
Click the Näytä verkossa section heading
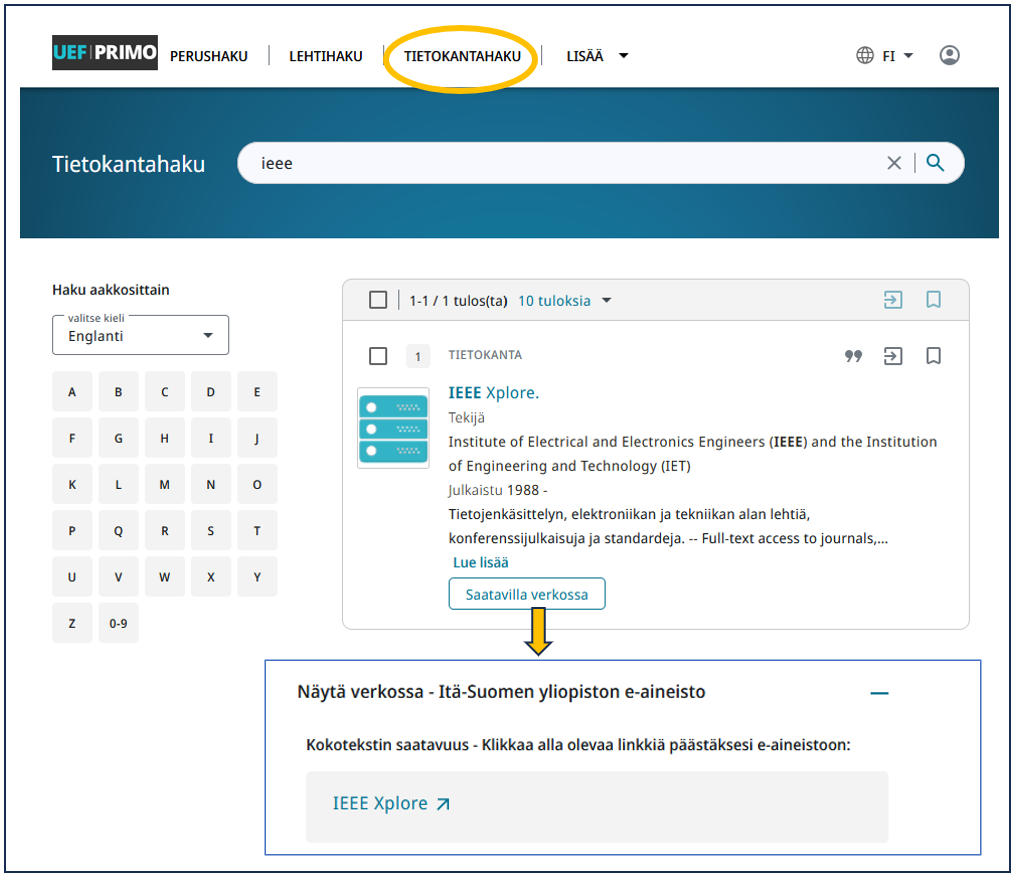[501, 692]
